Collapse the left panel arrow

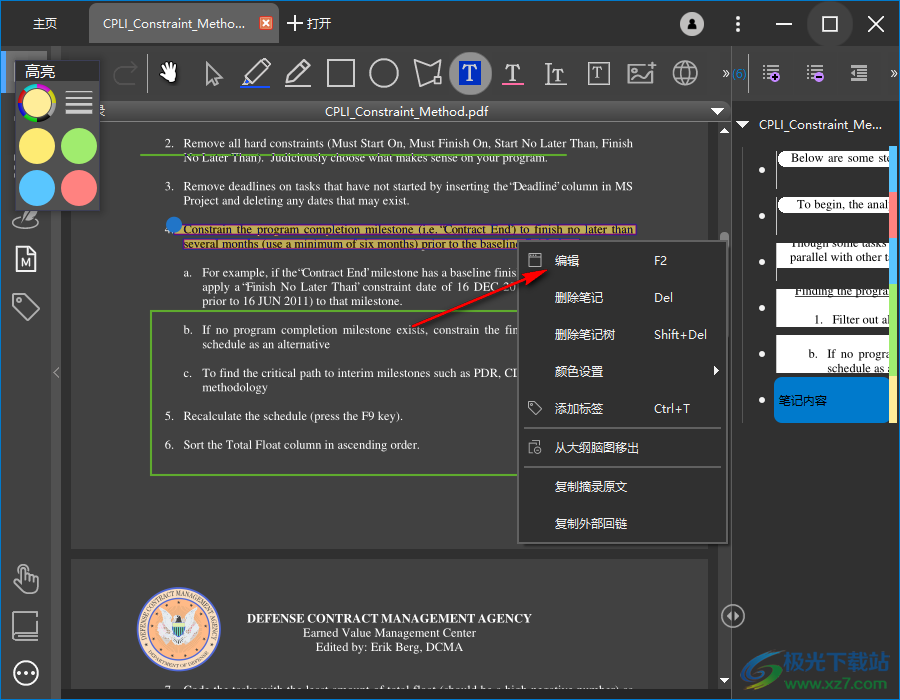pos(56,372)
